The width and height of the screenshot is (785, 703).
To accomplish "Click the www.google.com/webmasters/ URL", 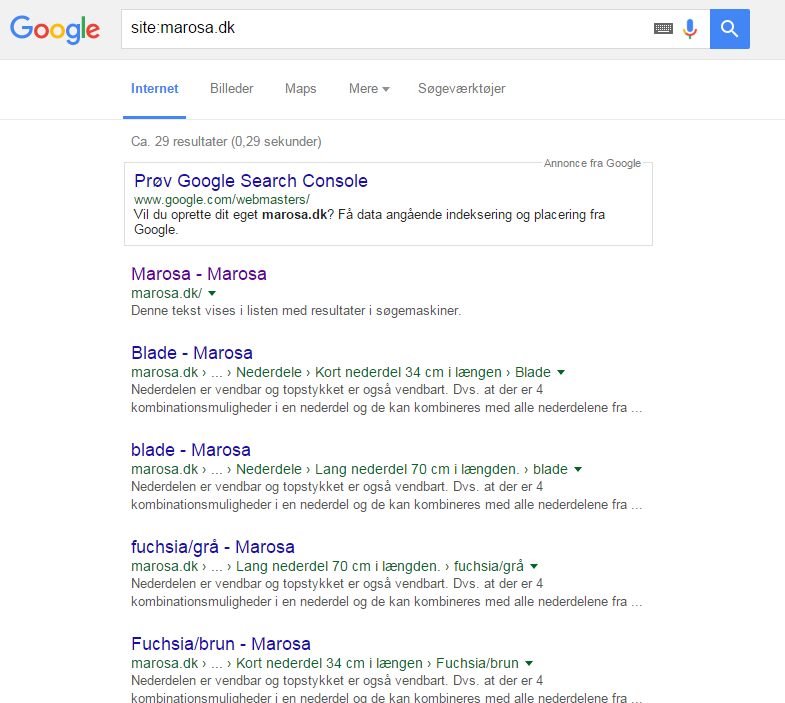I will (x=222, y=199).
